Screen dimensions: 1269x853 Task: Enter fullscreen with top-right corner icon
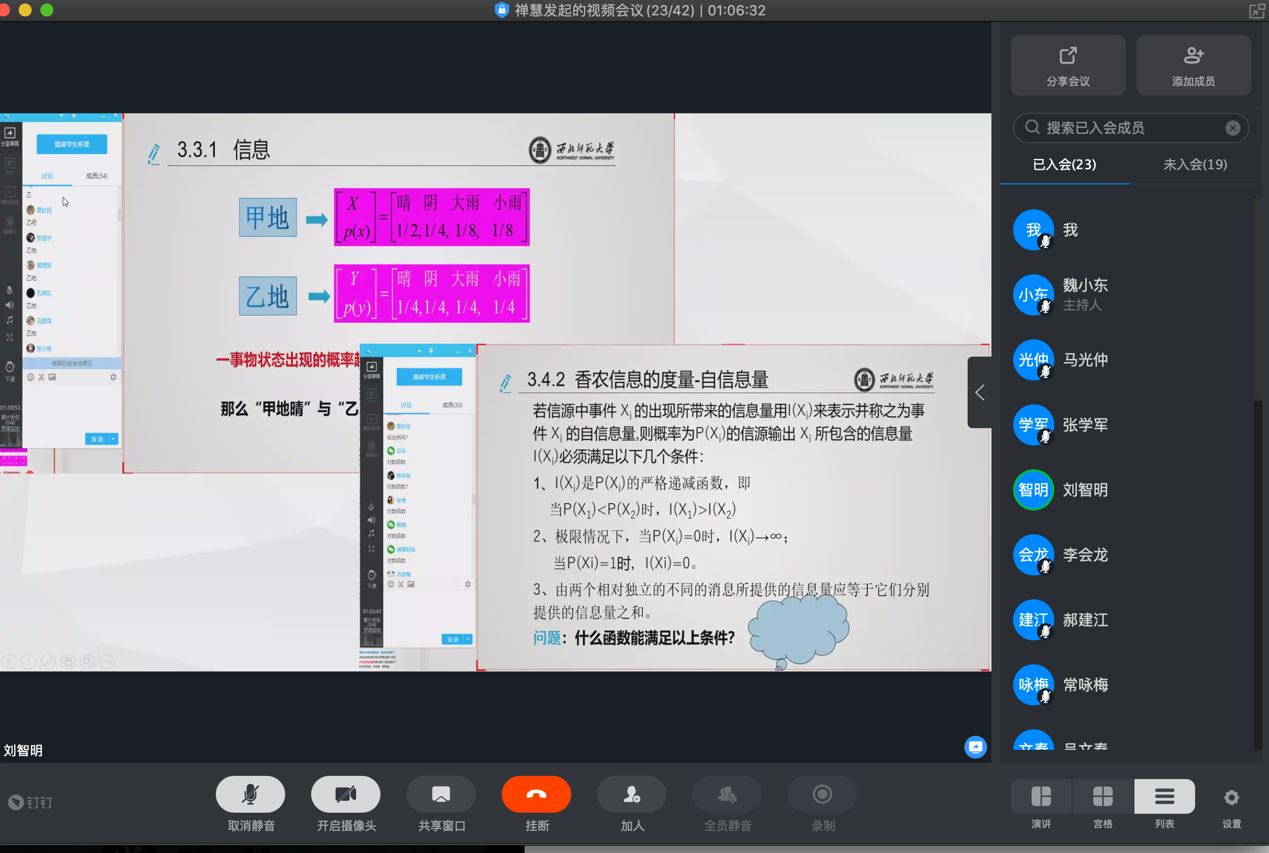point(1257,10)
